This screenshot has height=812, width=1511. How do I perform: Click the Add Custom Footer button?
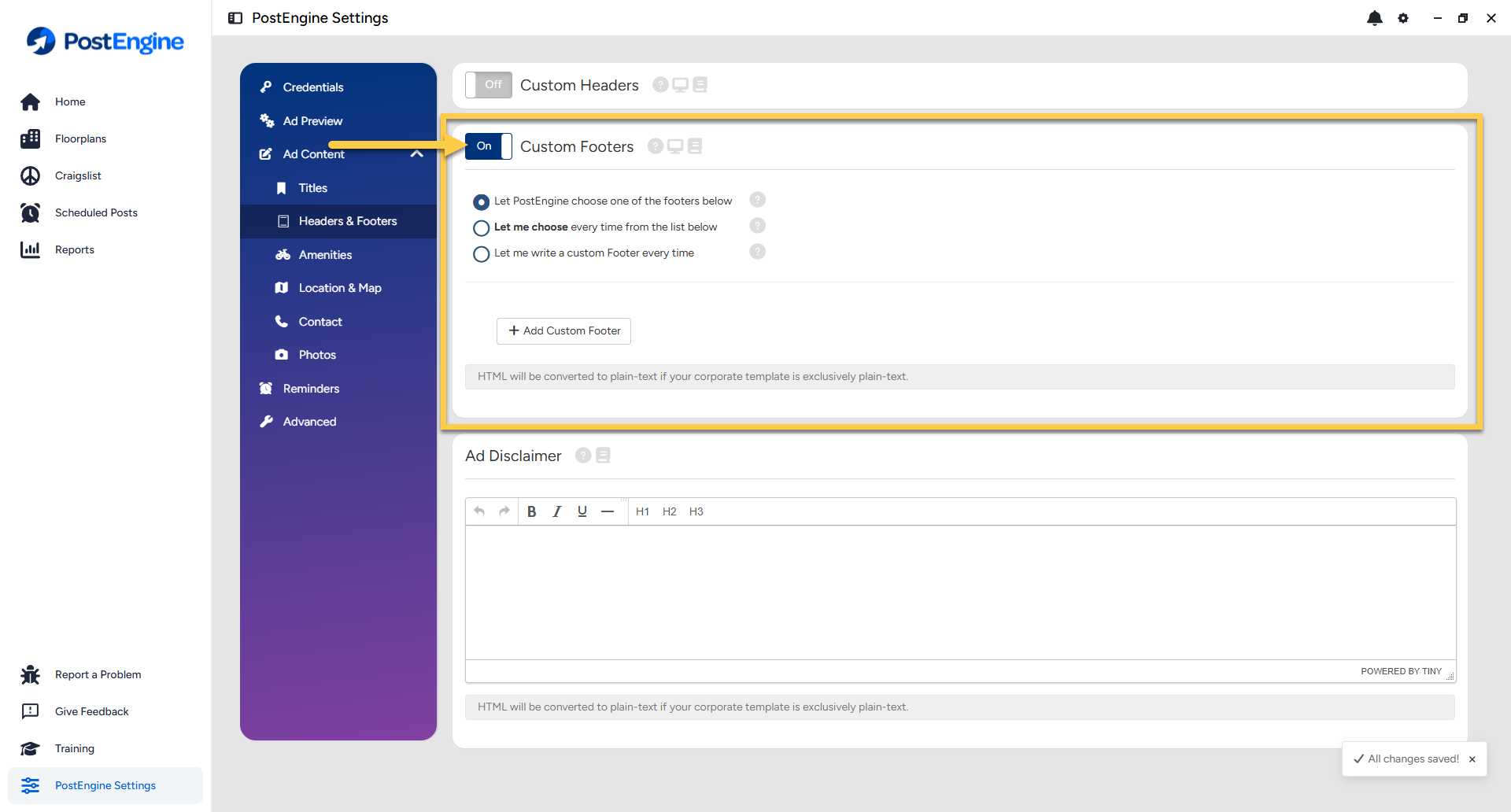[x=563, y=331]
